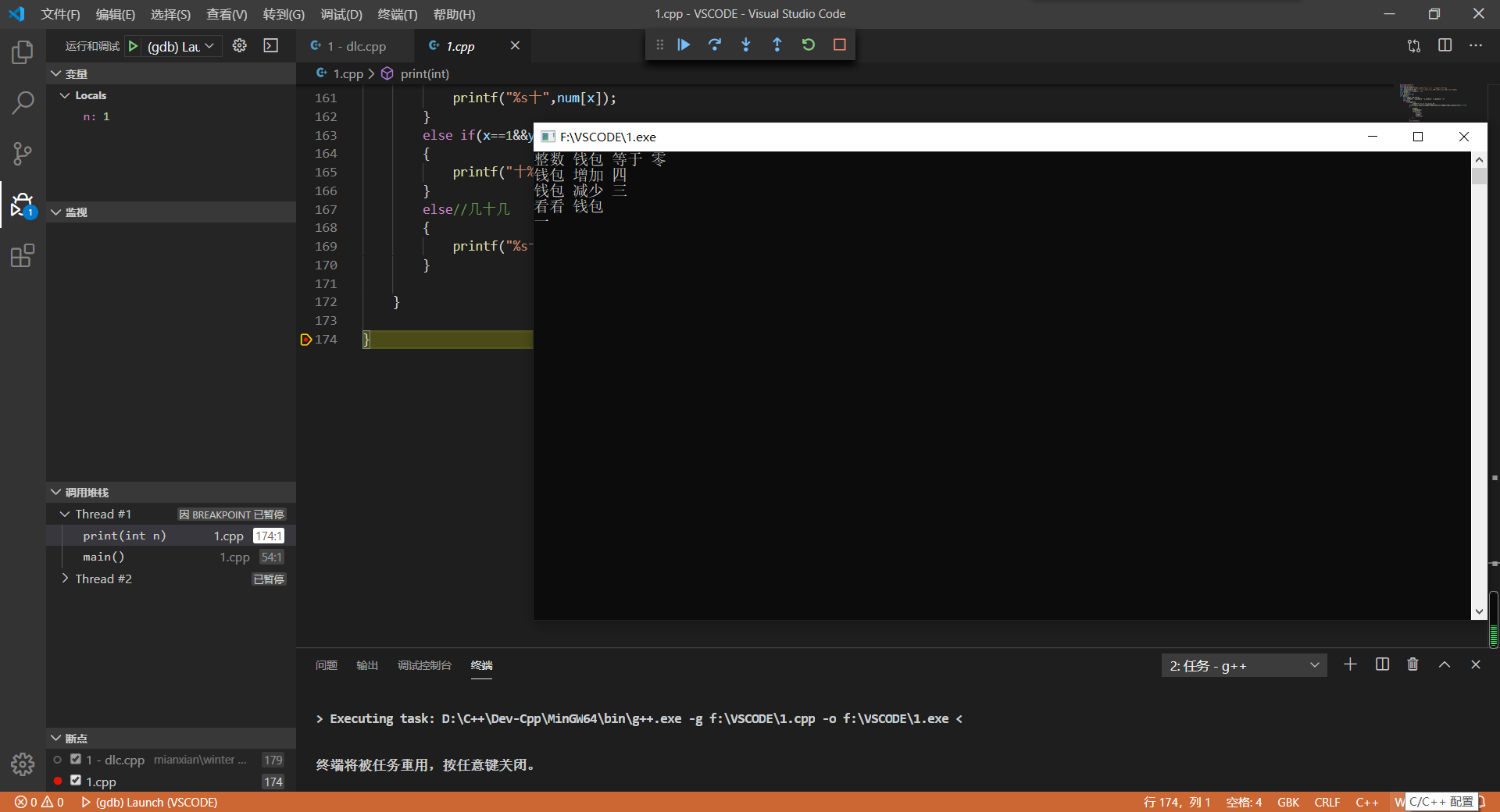1500x812 pixels.
Task: Toggle the breakpoint at line 174 gutter
Action: (x=305, y=340)
